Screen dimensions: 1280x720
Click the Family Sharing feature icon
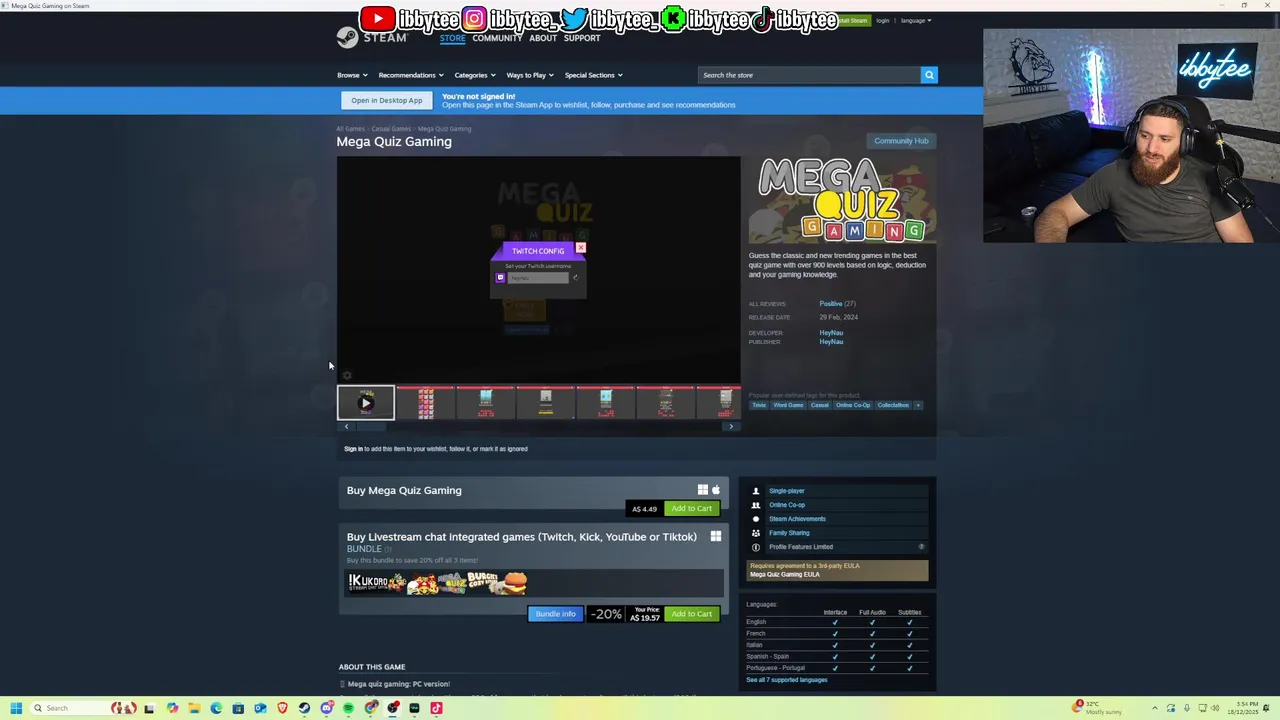[x=756, y=533]
